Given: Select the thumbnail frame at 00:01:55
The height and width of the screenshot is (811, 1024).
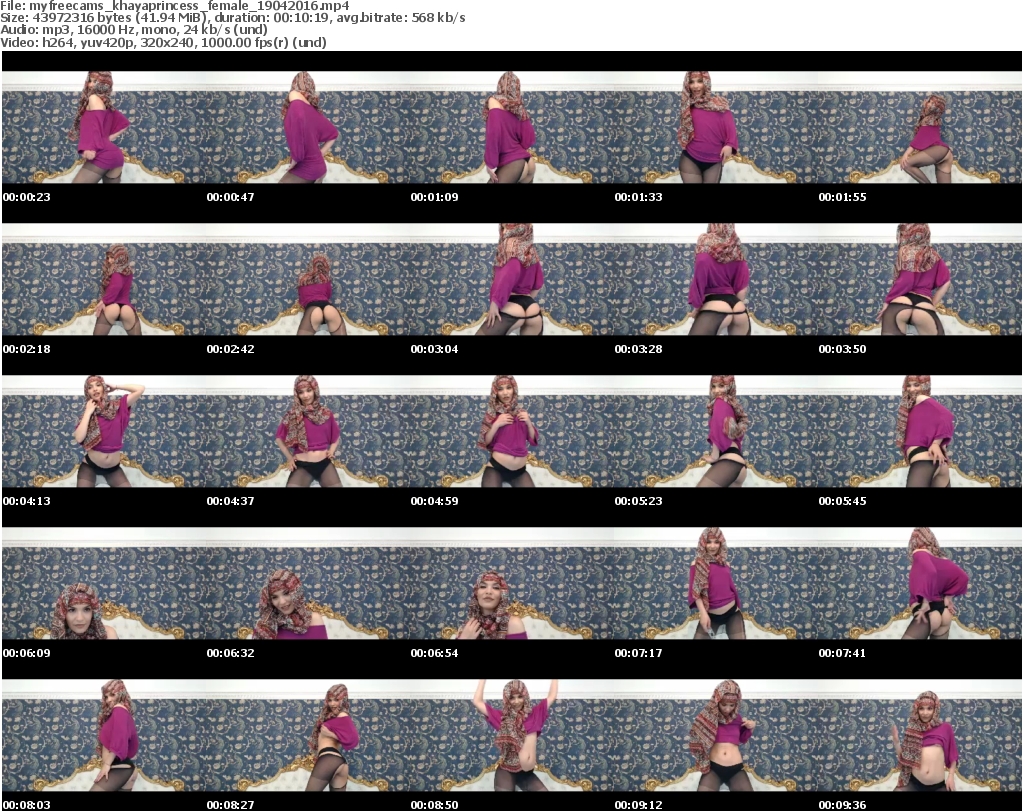Looking at the screenshot, I should 920,127.
